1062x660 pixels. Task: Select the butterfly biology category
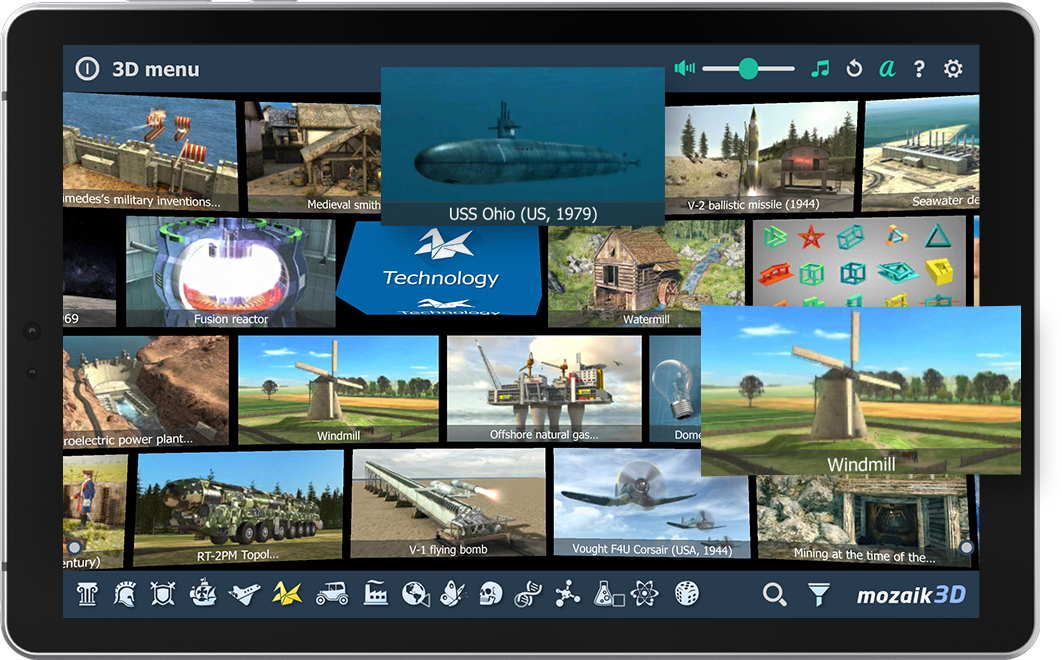(451, 594)
